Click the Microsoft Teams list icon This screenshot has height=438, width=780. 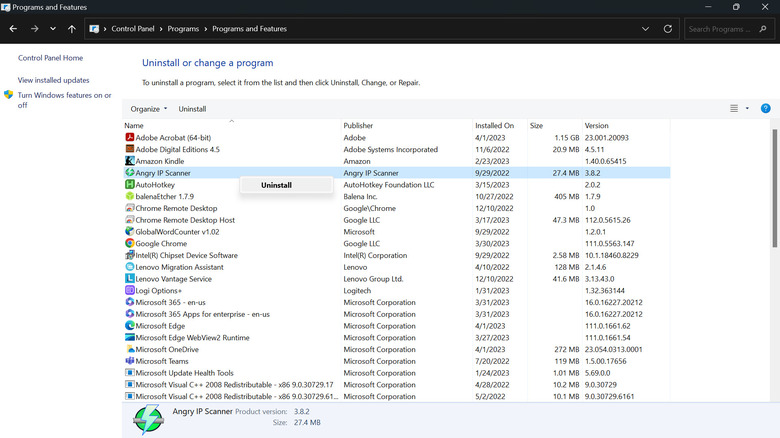coord(130,361)
